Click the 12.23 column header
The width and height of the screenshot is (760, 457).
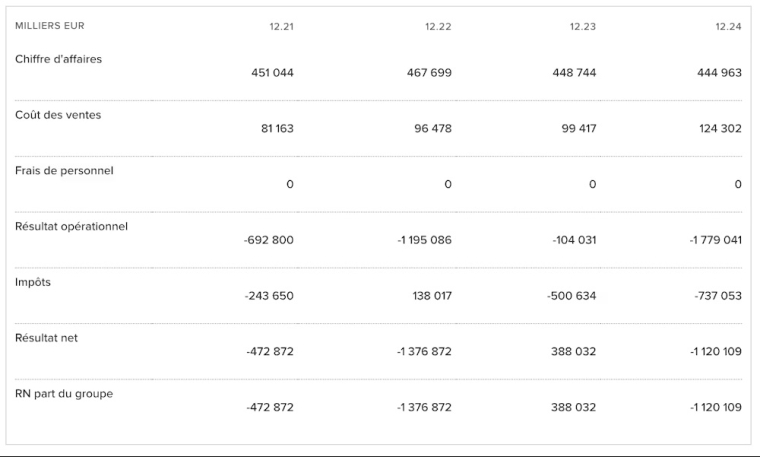click(583, 26)
